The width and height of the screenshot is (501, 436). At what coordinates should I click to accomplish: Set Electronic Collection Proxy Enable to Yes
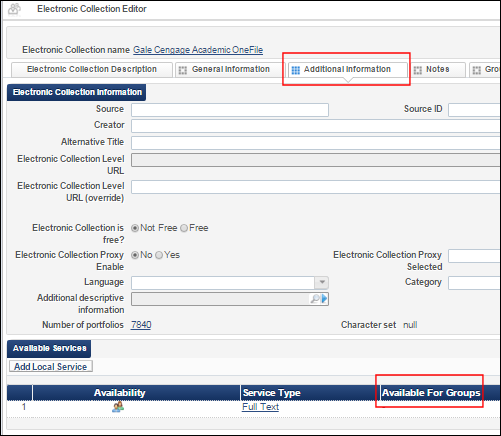pyautogui.click(x=159, y=255)
